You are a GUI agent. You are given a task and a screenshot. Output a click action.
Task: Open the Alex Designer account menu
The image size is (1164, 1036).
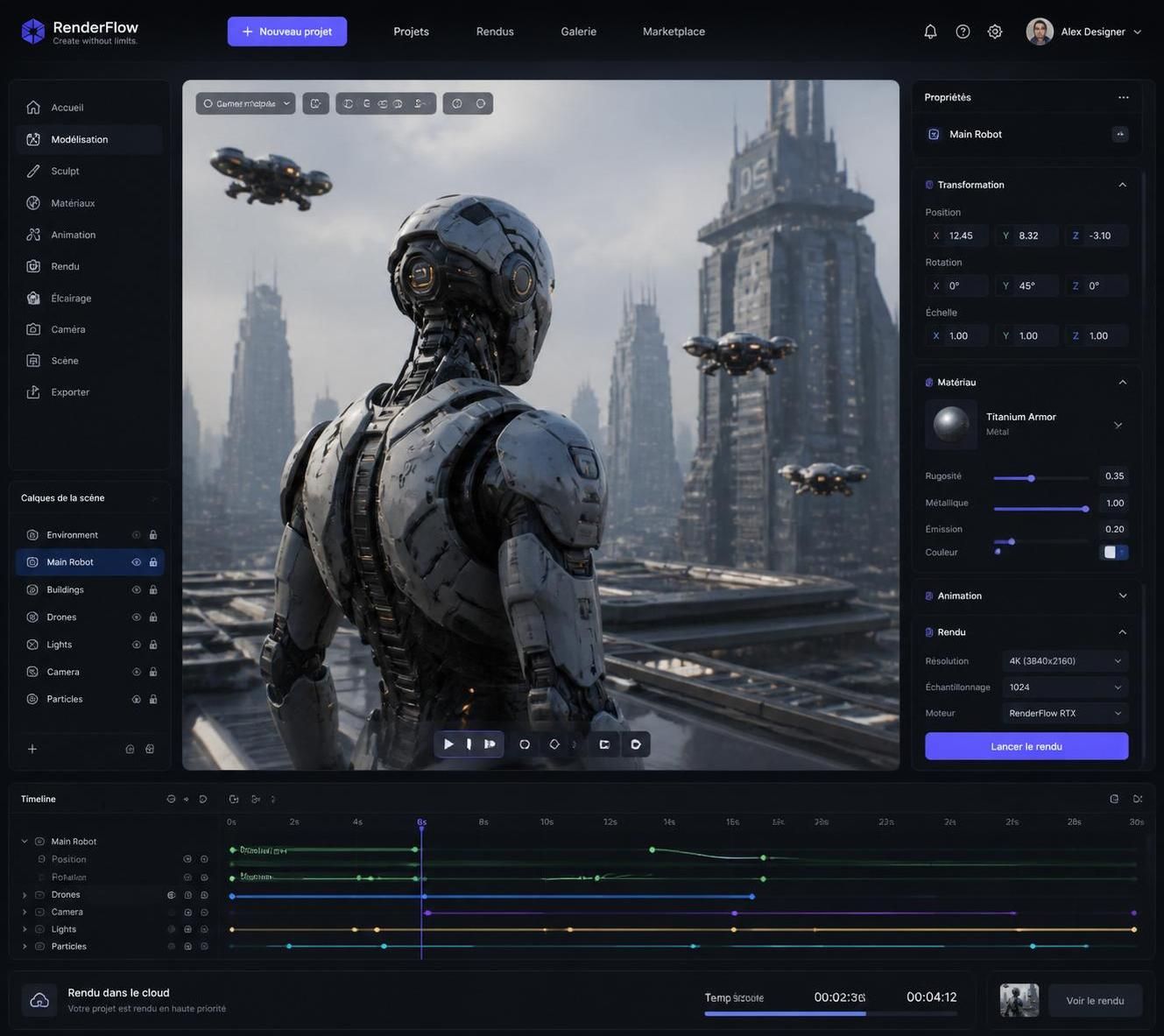(x=1084, y=32)
